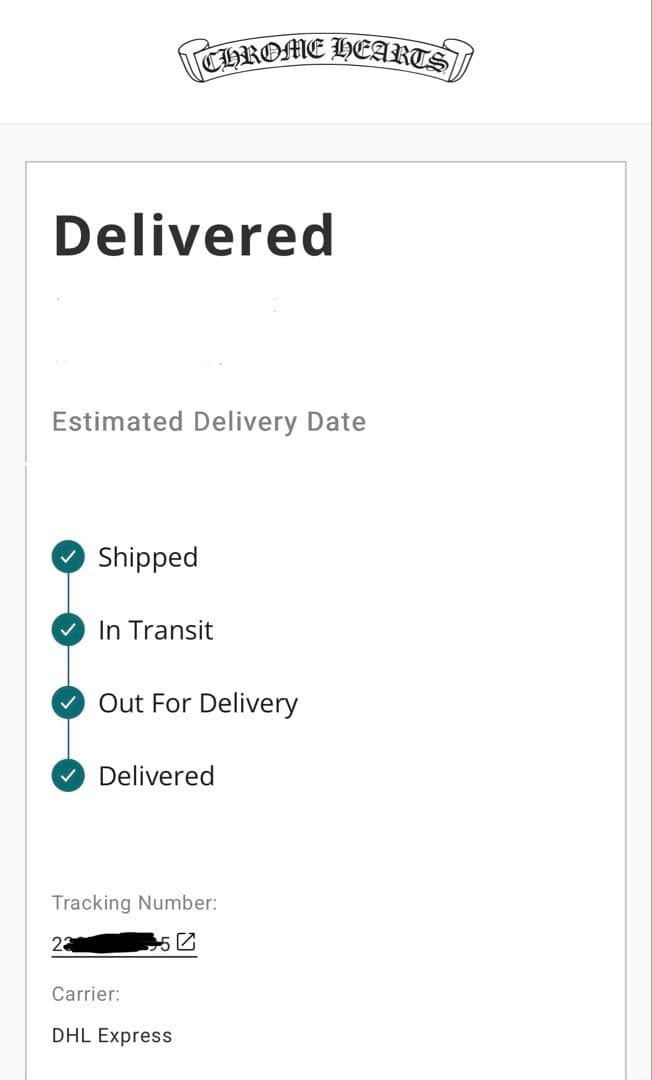Click the Shipped step checkmark icon
The height and width of the screenshot is (1080, 652).
pyautogui.click(x=68, y=557)
